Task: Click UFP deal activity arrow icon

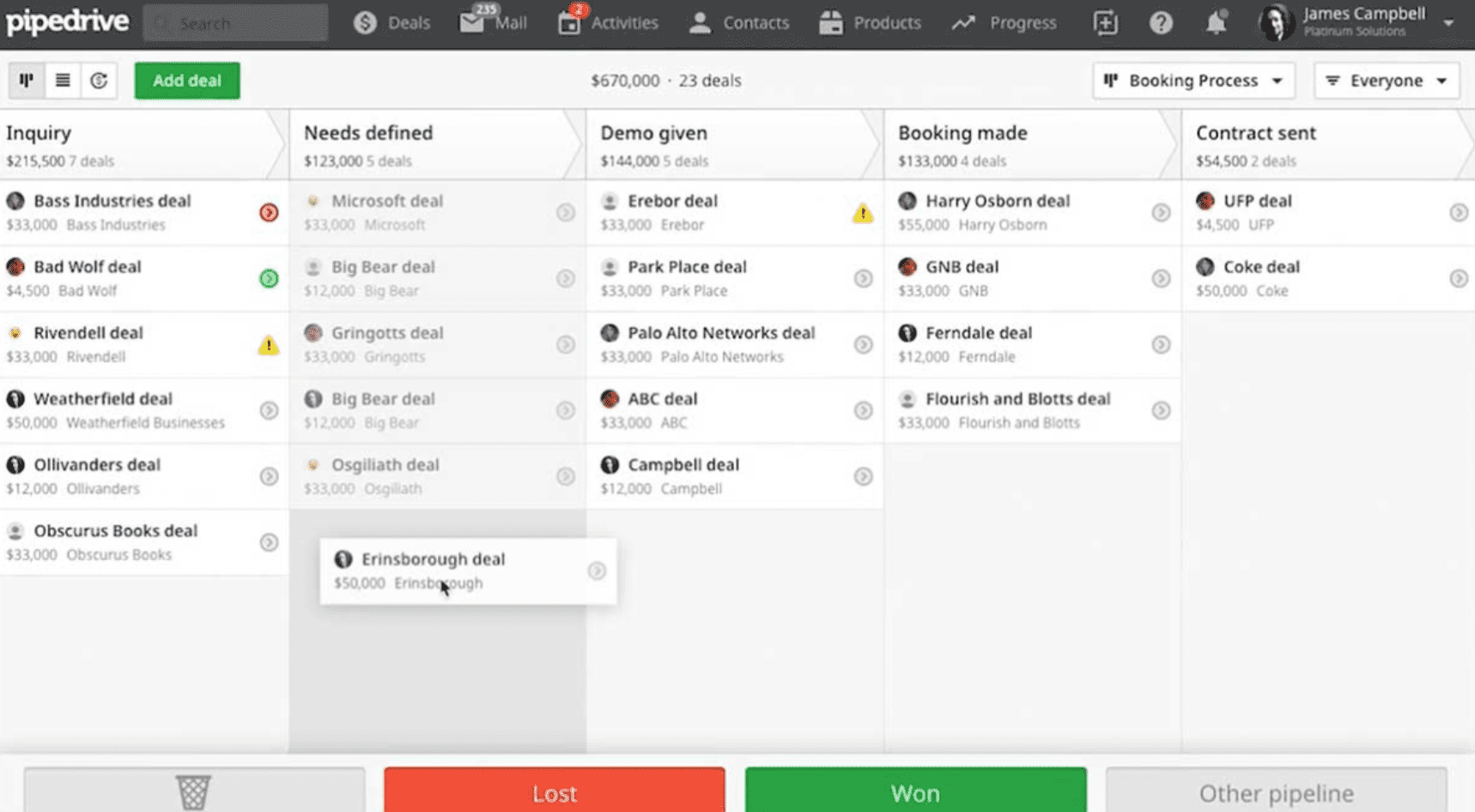Action: (1459, 212)
